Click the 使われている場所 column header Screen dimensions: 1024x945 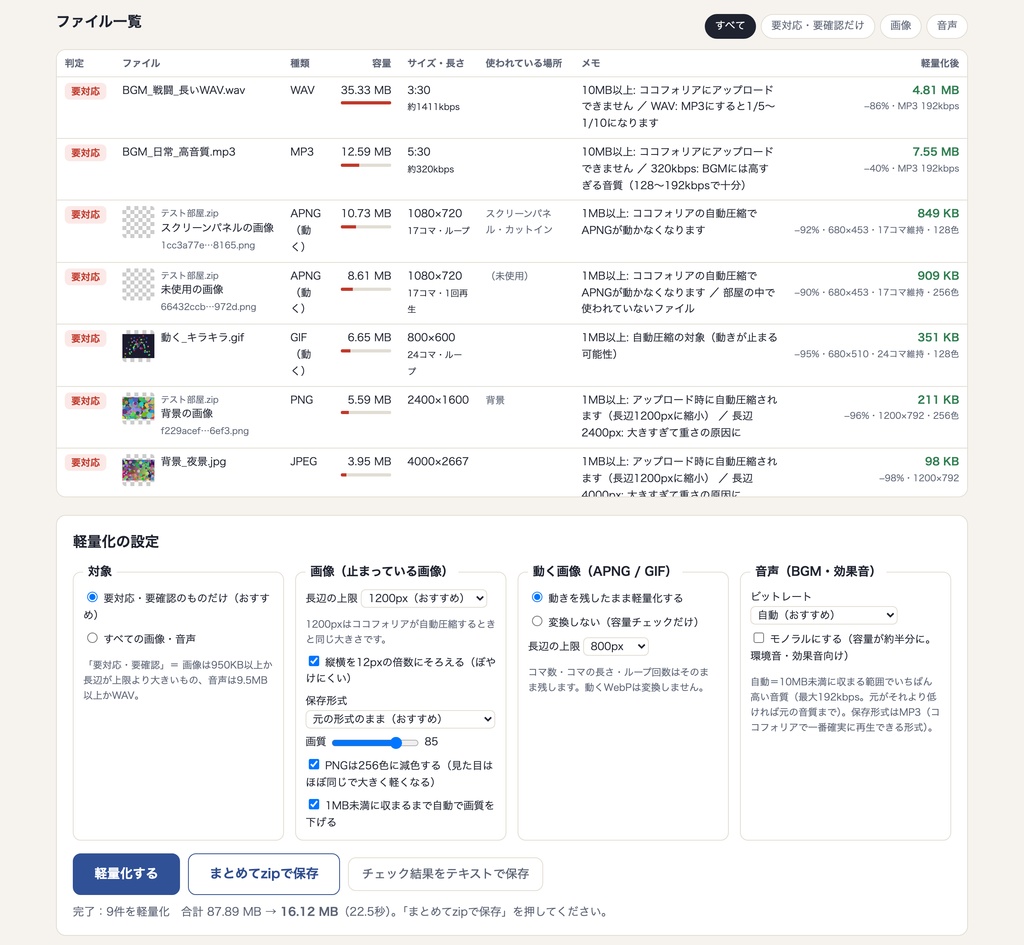tap(524, 63)
